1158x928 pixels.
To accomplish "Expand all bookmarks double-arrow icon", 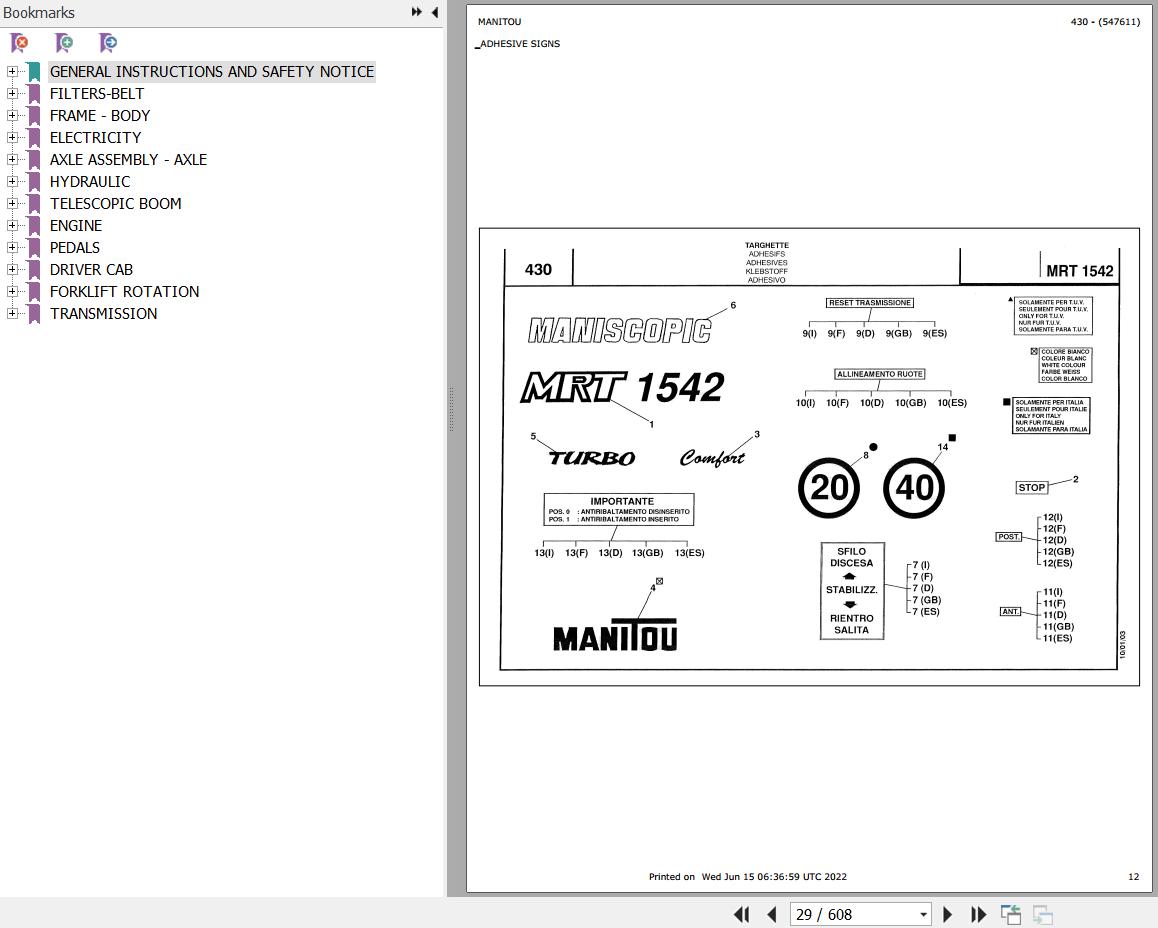I will click(417, 12).
